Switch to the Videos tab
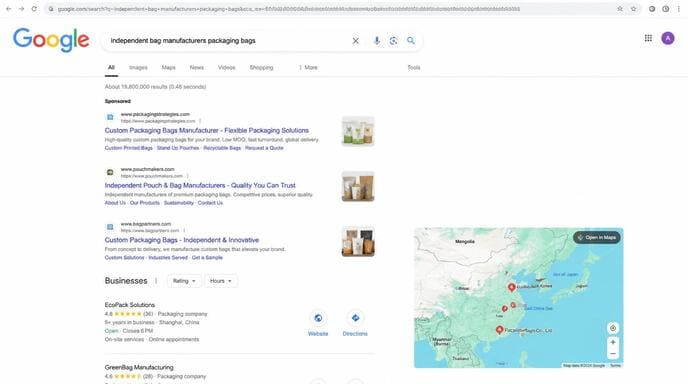The width and height of the screenshot is (688, 384). point(226,68)
